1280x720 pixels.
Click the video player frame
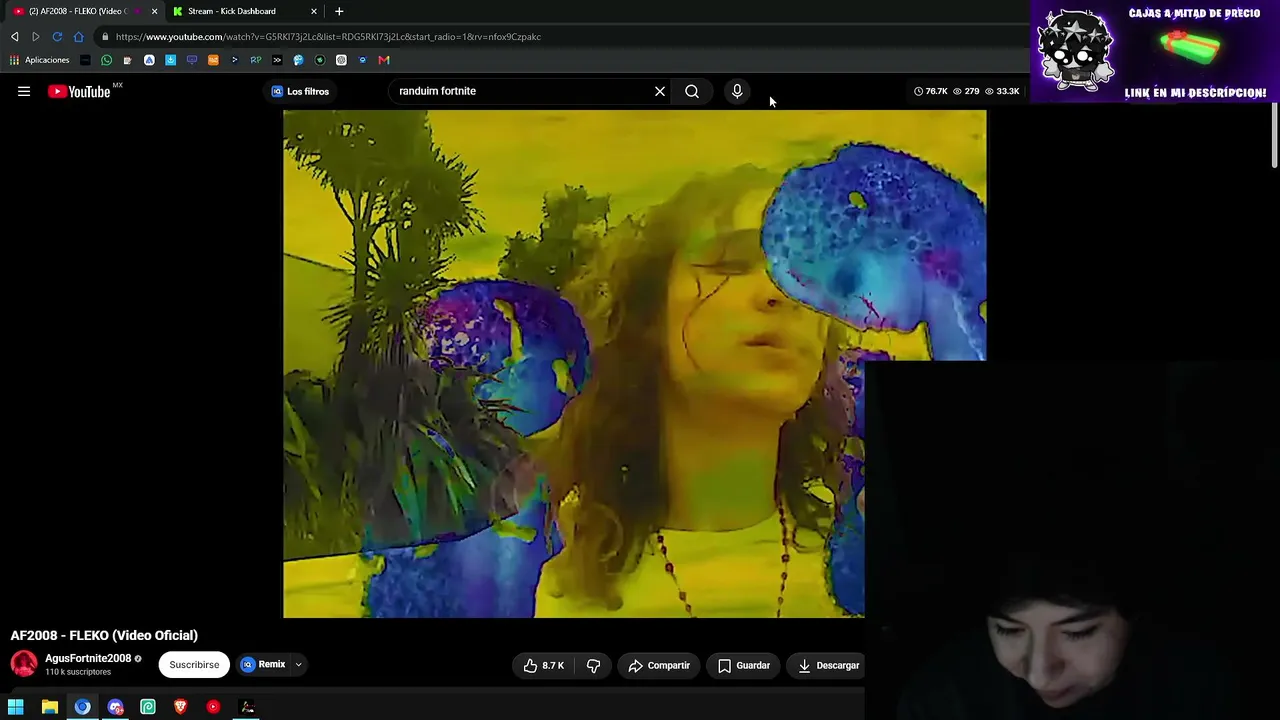pyautogui.click(x=634, y=364)
